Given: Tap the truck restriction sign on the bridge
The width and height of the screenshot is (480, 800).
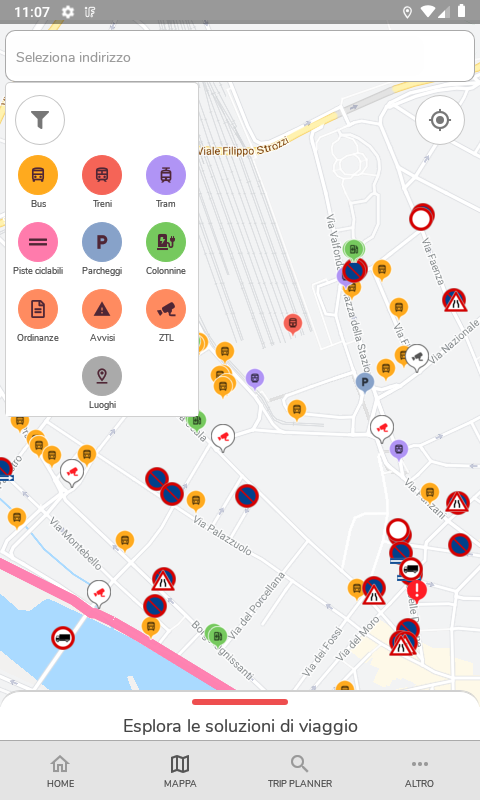Looking at the screenshot, I should pyautogui.click(x=63, y=638).
